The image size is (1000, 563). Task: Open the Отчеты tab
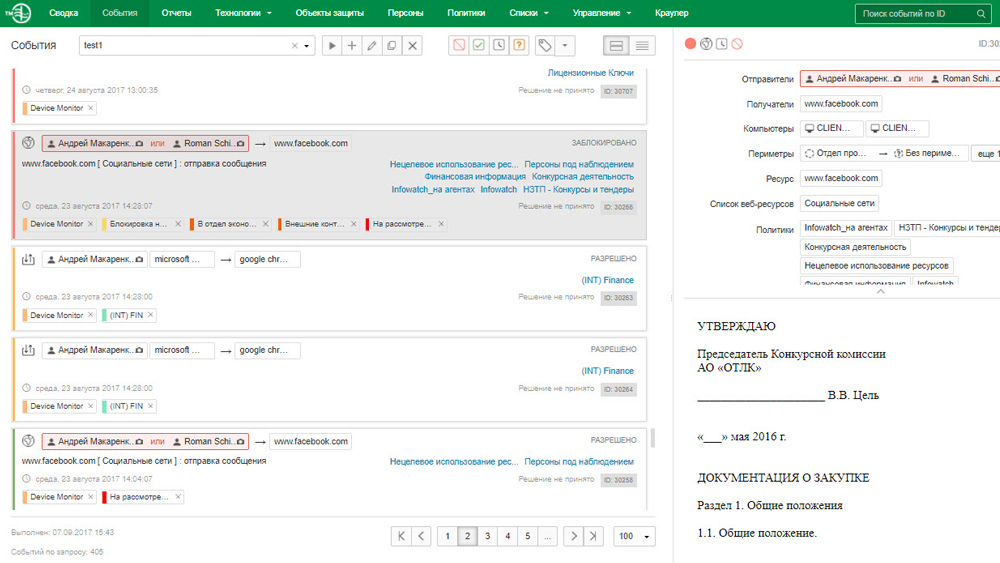(x=176, y=13)
